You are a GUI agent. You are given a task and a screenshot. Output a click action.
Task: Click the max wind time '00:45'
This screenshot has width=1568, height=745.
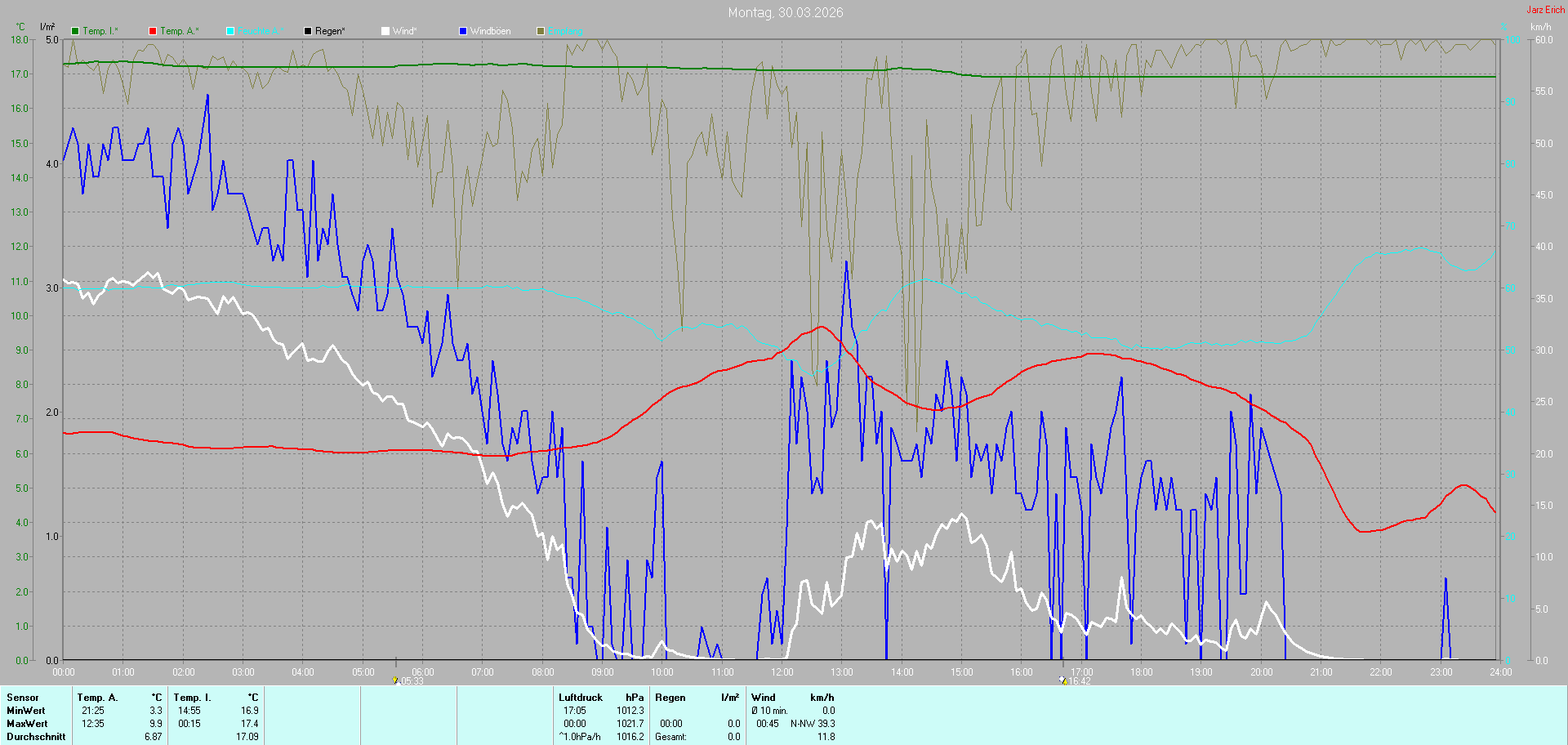[x=768, y=724]
